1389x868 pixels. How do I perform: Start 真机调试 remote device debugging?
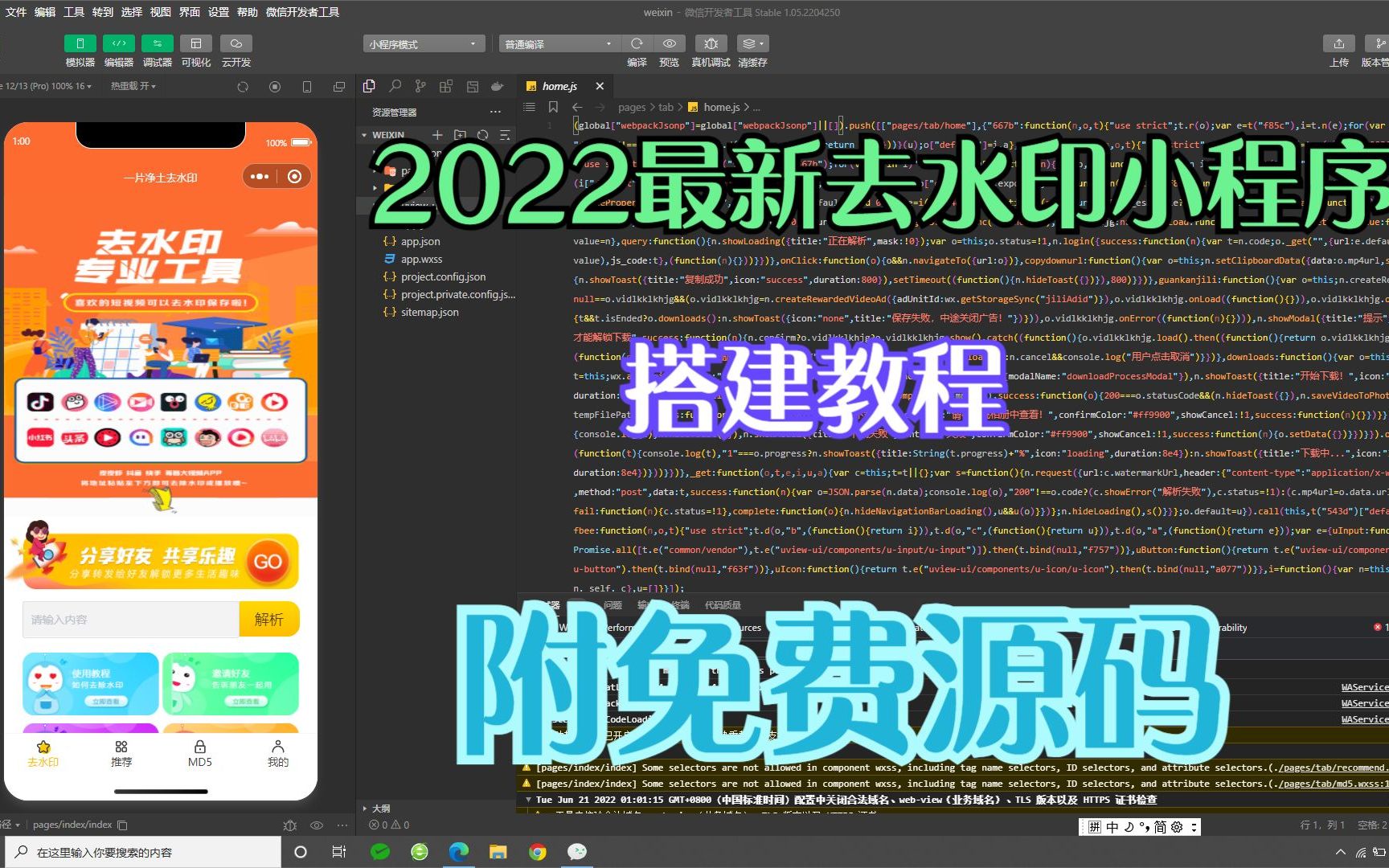[x=711, y=43]
